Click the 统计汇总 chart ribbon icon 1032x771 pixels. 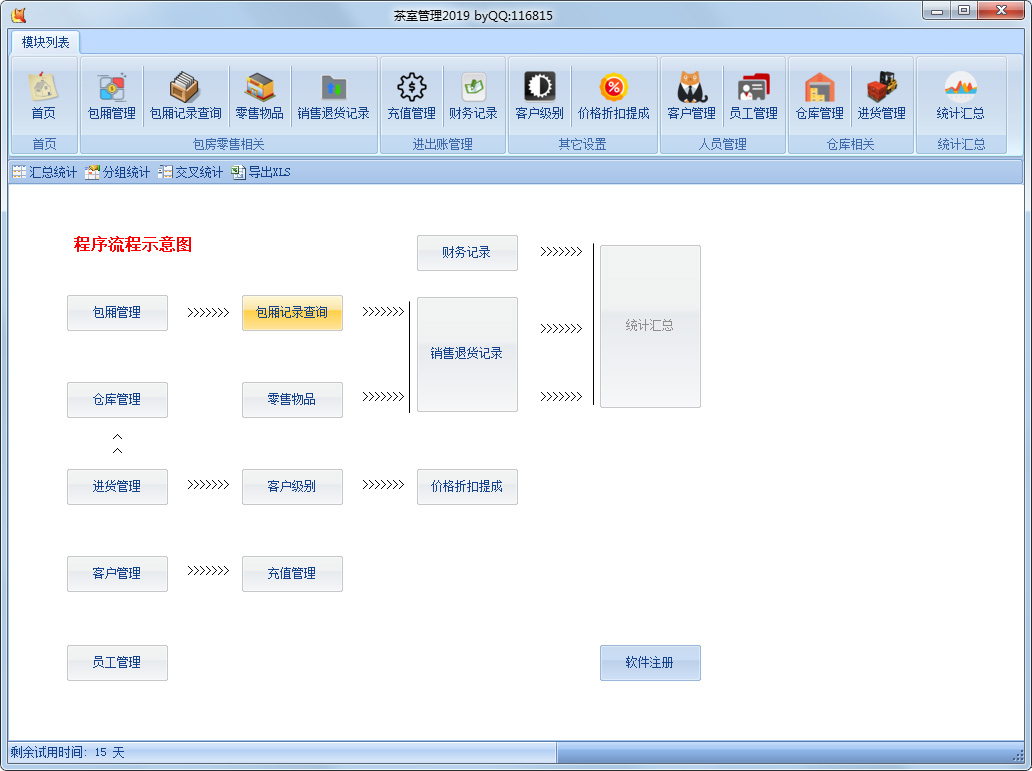(x=960, y=96)
